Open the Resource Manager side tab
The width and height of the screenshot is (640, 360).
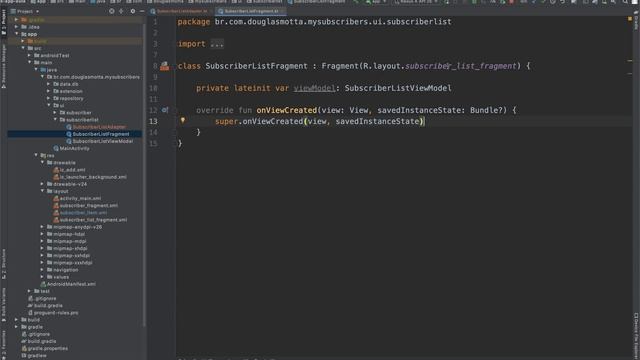coord(4,65)
